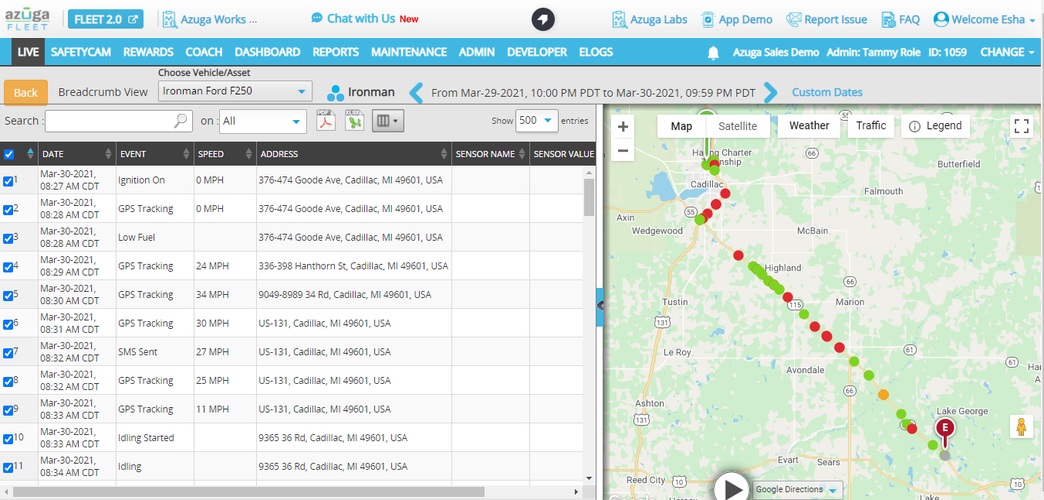The height and width of the screenshot is (500, 1044).
Task: Uncheck row 3 Low Fuel event
Action: [9, 238]
